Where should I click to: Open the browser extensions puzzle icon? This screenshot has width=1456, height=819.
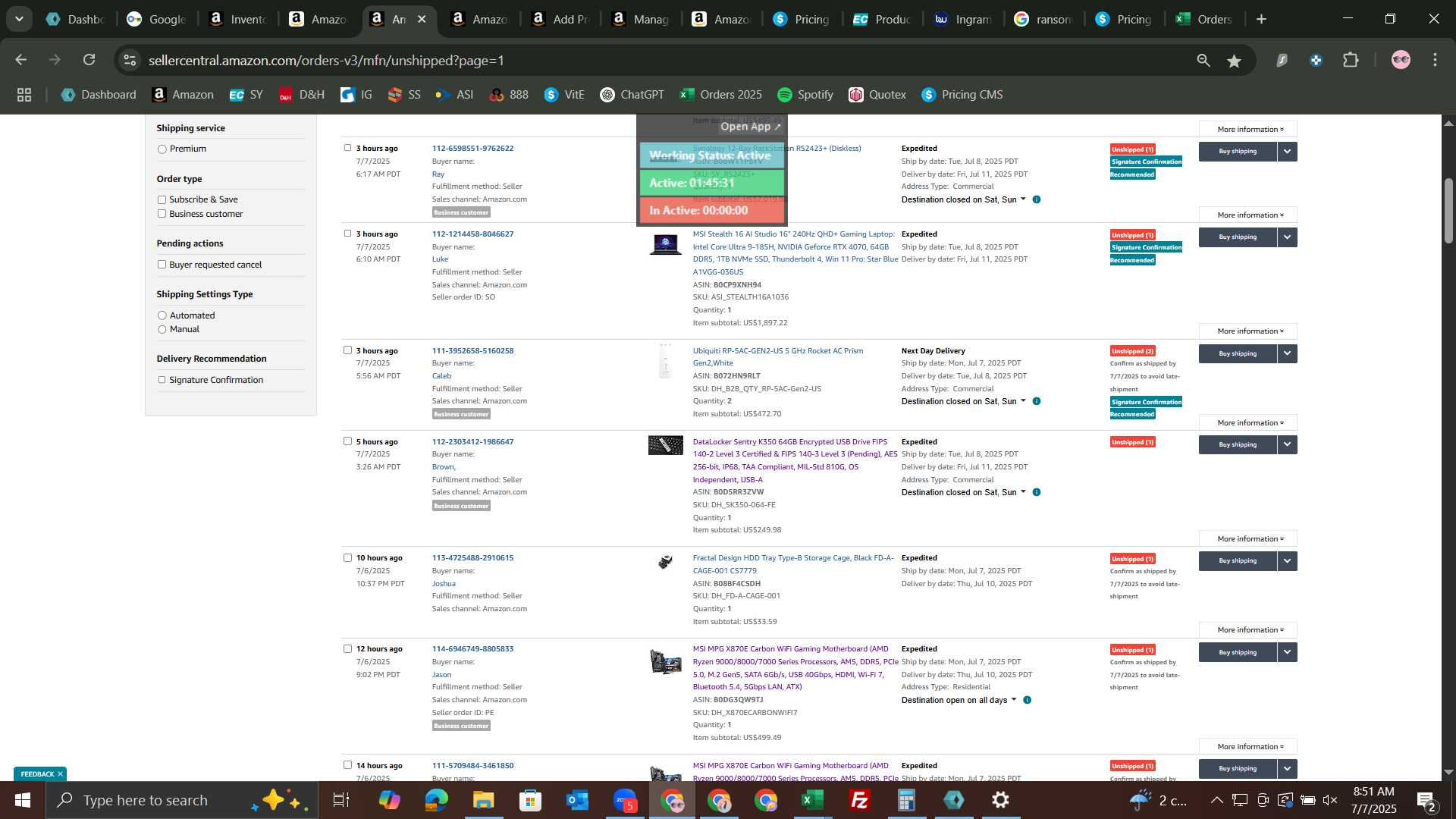tap(1351, 60)
